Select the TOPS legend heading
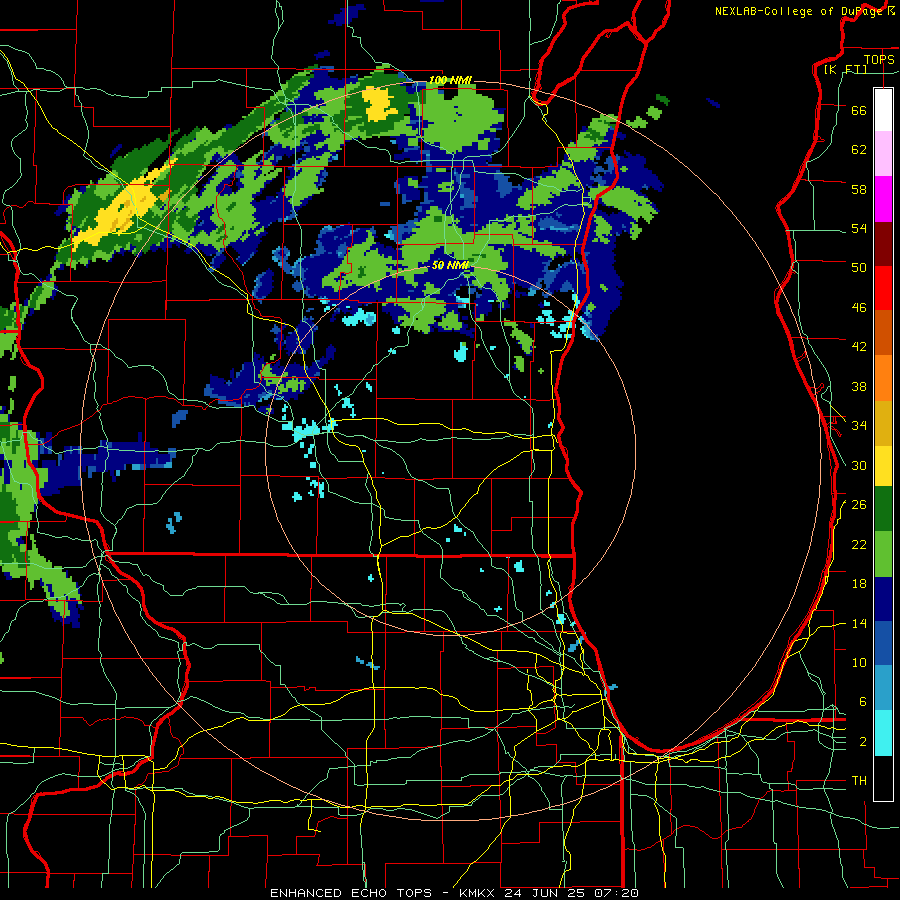The height and width of the screenshot is (900, 900). coord(879,59)
